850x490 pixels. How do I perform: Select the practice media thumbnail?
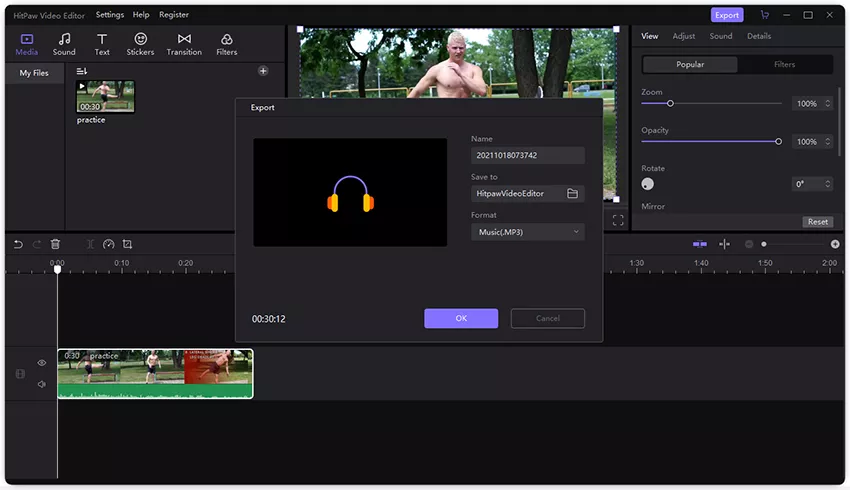tap(105, 96)
